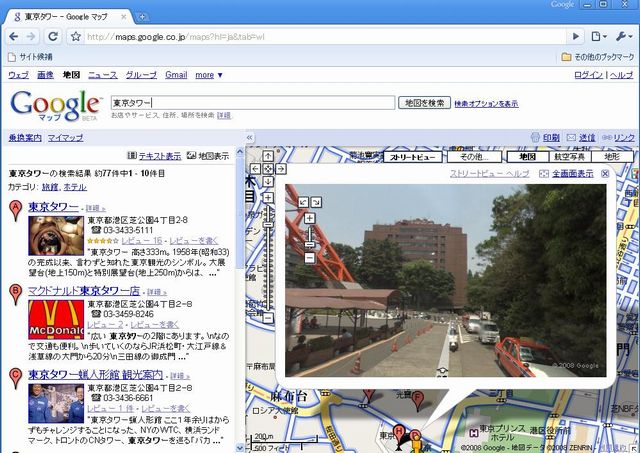640x453 pixels.
Task: Bookmark this page with star icon
Action: 76,37
